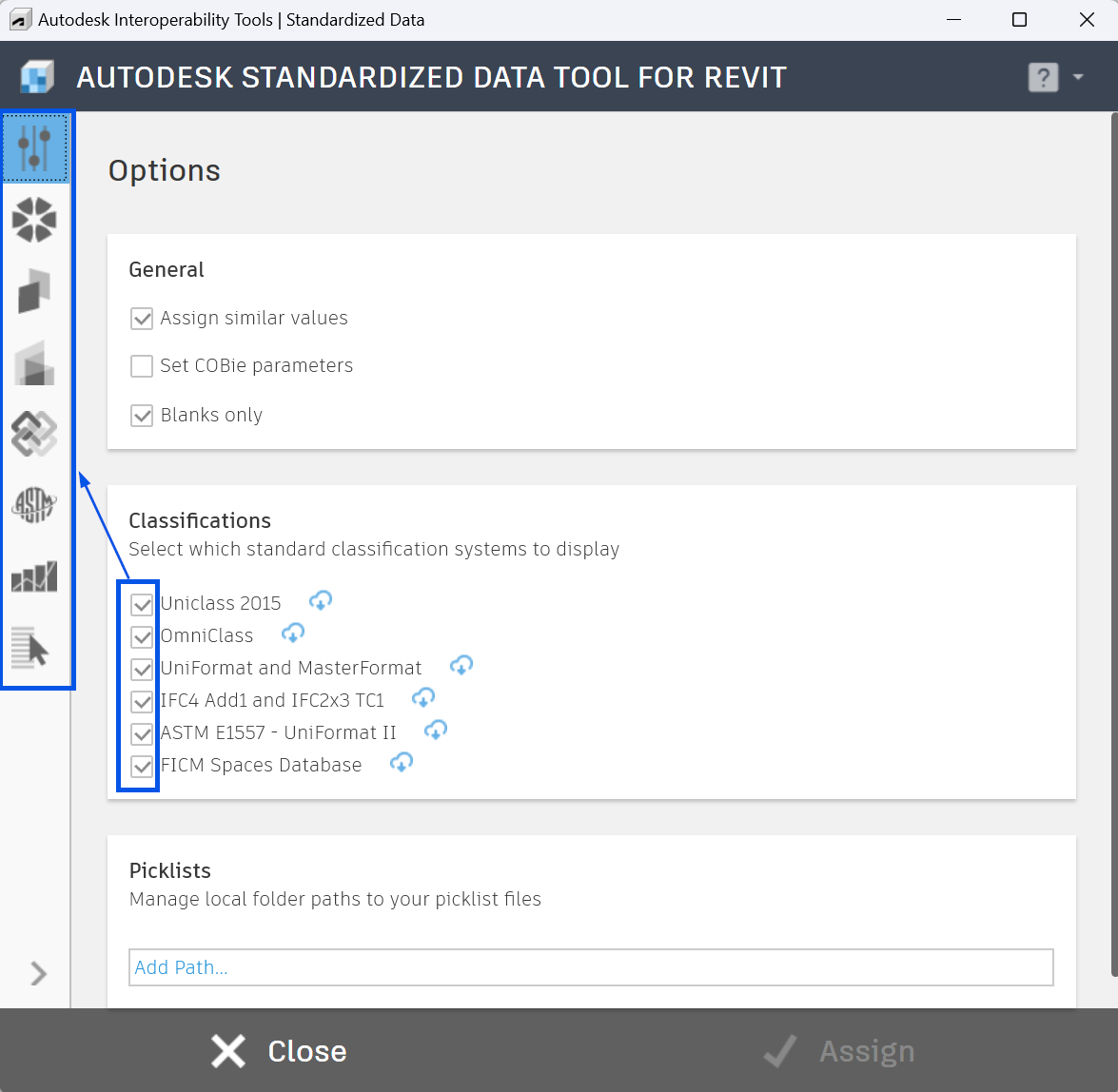This screenshot has width=1118, height=1092.
Task: Select the Picklists cursor sidebar icon
Action: [29, 647]
